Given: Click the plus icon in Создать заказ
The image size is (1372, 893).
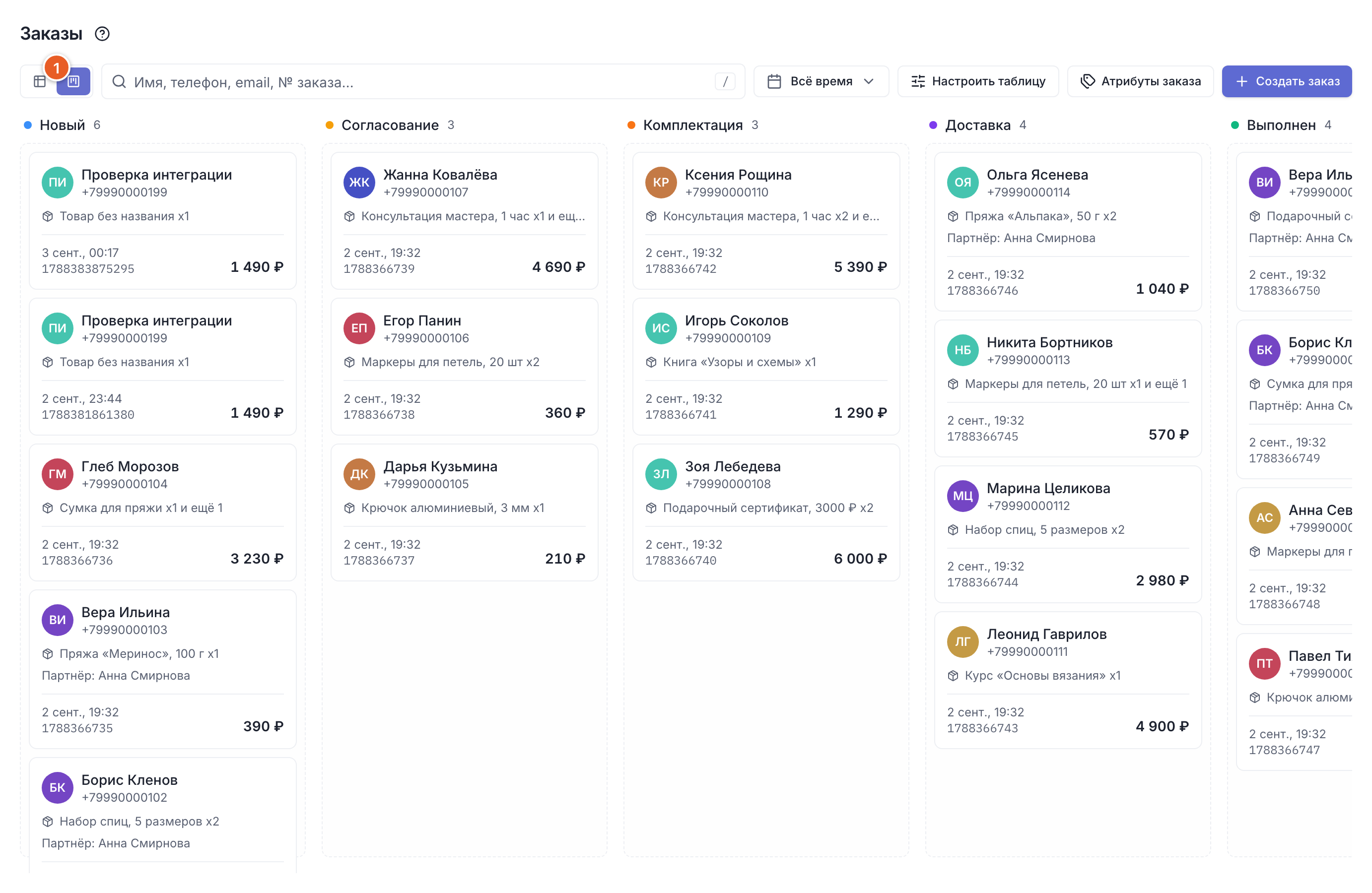Looking at the screenshot, I should coord(1242,81).
